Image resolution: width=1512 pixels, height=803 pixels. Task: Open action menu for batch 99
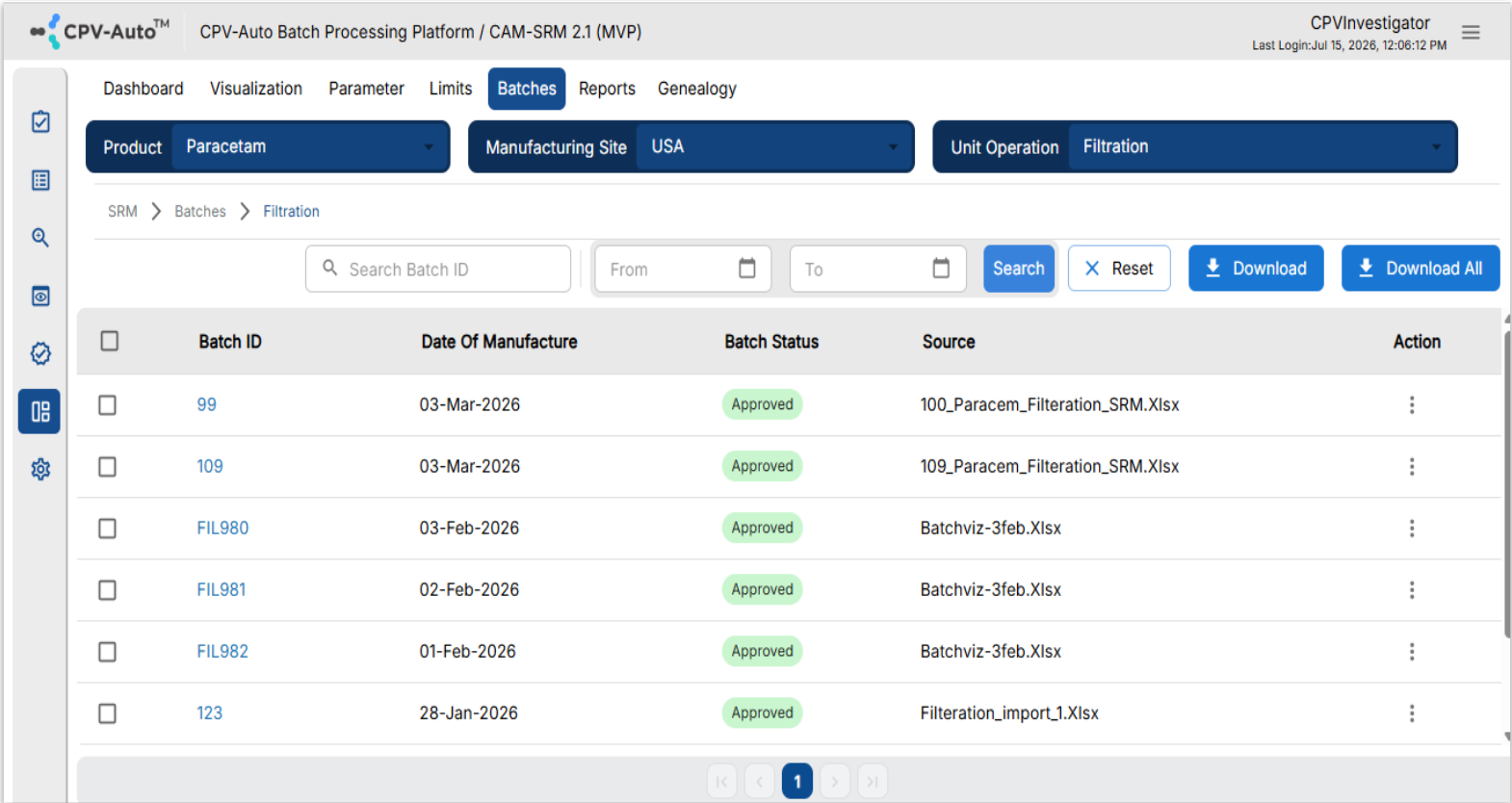[x=1412, y=404]
